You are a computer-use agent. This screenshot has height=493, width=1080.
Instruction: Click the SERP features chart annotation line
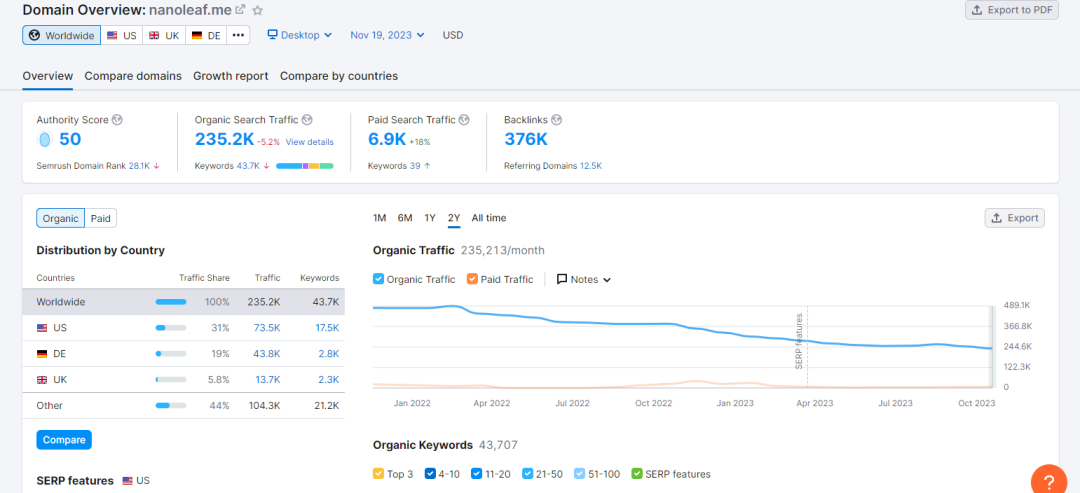click(x=807, y=347)
